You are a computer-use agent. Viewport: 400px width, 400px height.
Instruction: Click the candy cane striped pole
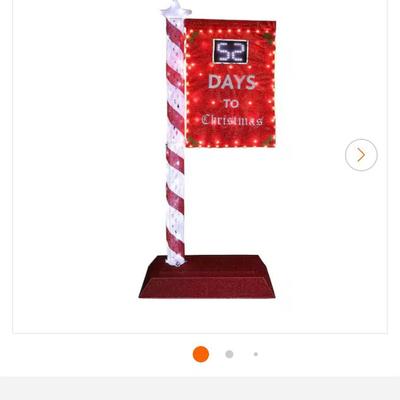(x=175, y=142)
